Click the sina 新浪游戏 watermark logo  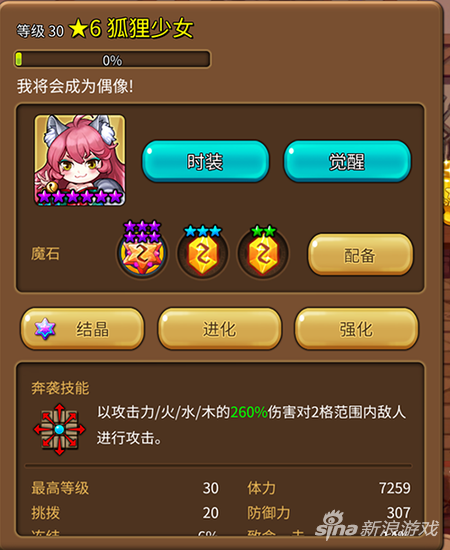tap(376, 525)
